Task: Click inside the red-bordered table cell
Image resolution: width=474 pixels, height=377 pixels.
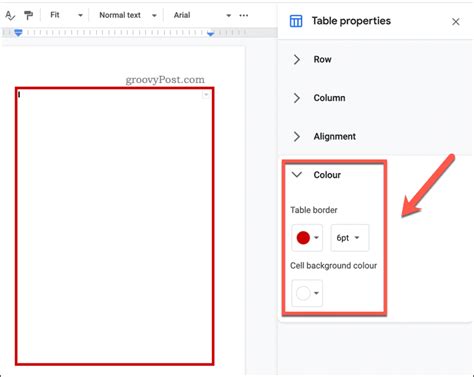Action: click(x=114, y=226)
